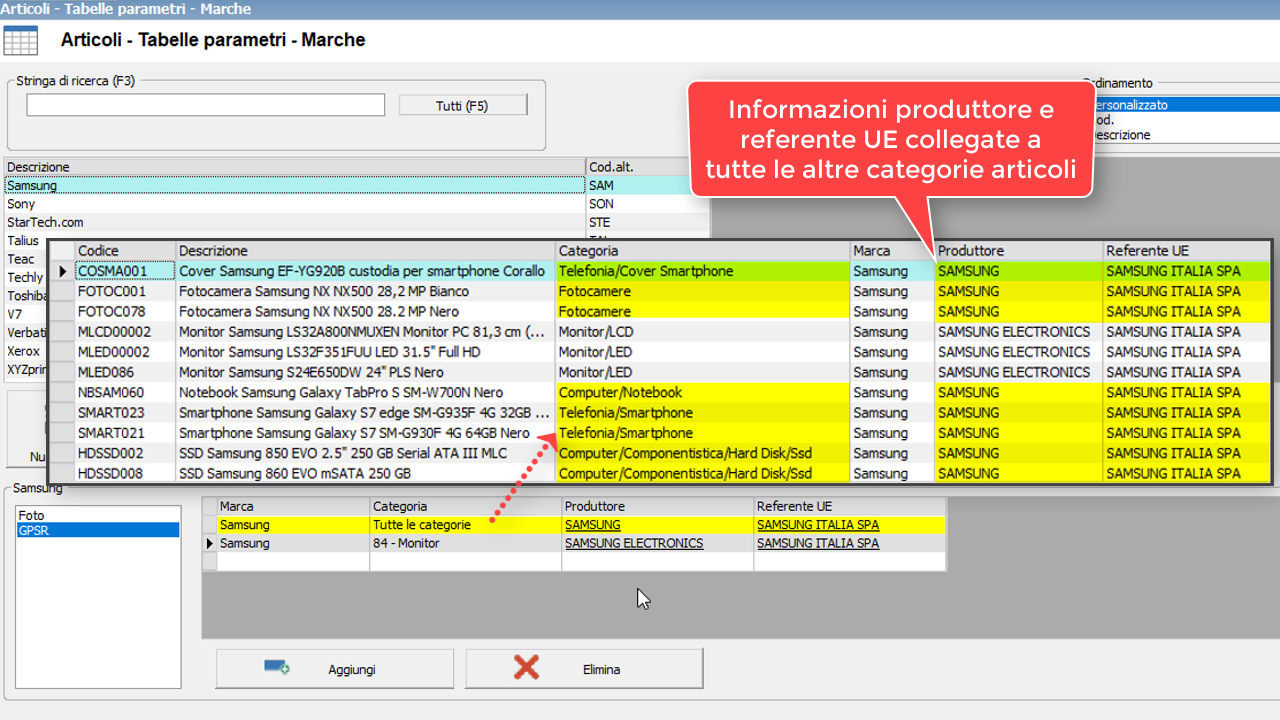Open SAMSUNG ELECTRONICS producer link in Monitor row
The height and width of the screenshot is (720, 1280).
[x=634, y=543]
